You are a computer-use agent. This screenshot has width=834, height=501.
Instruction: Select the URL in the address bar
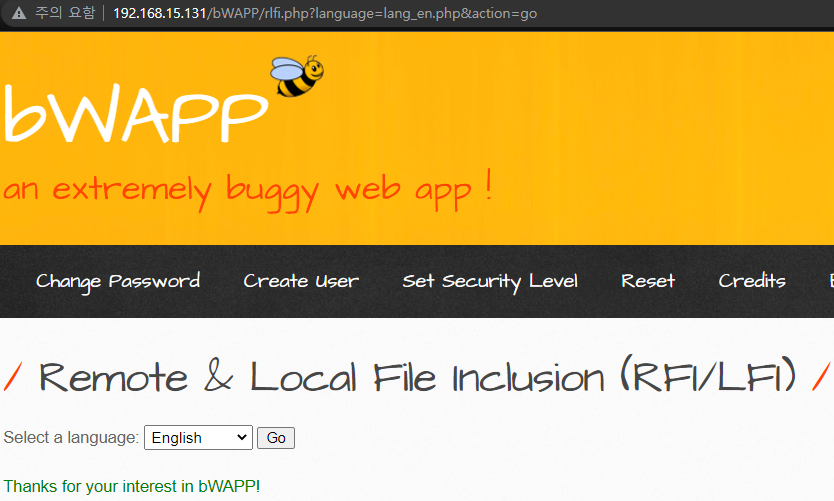pos(325,13)
